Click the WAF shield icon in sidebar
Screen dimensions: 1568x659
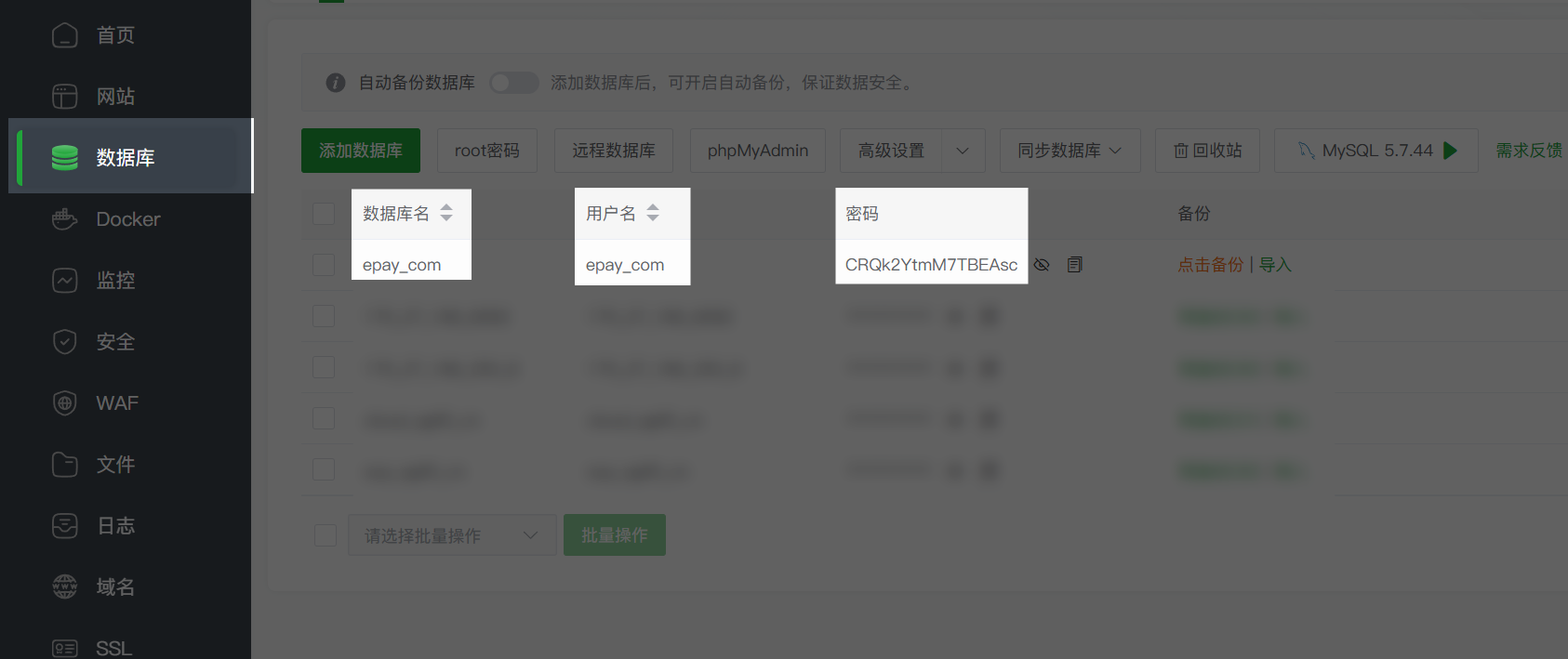(64, 403)
